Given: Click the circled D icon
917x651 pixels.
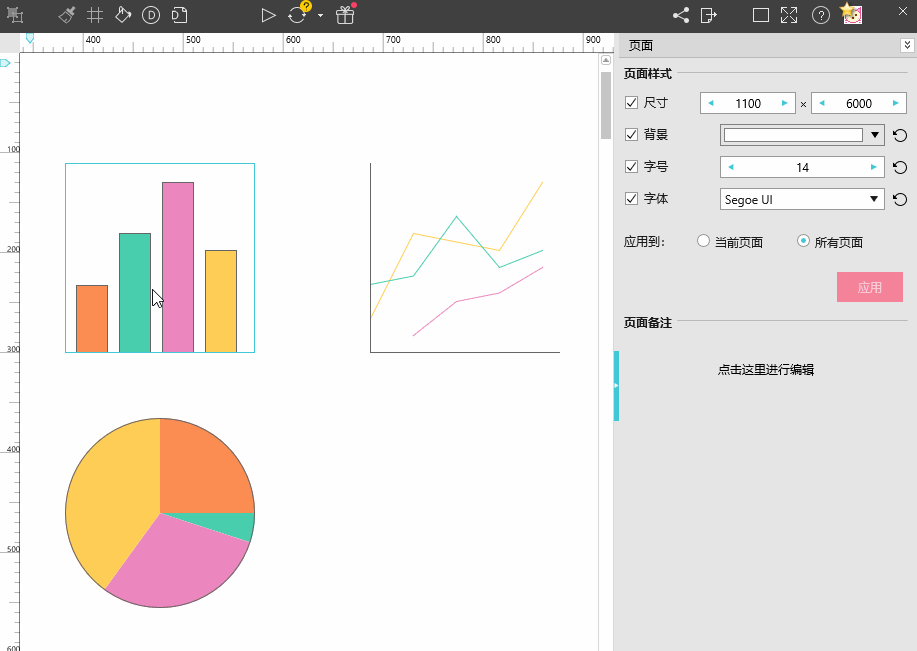Looking at the screenshot, I should coord(151,15).
